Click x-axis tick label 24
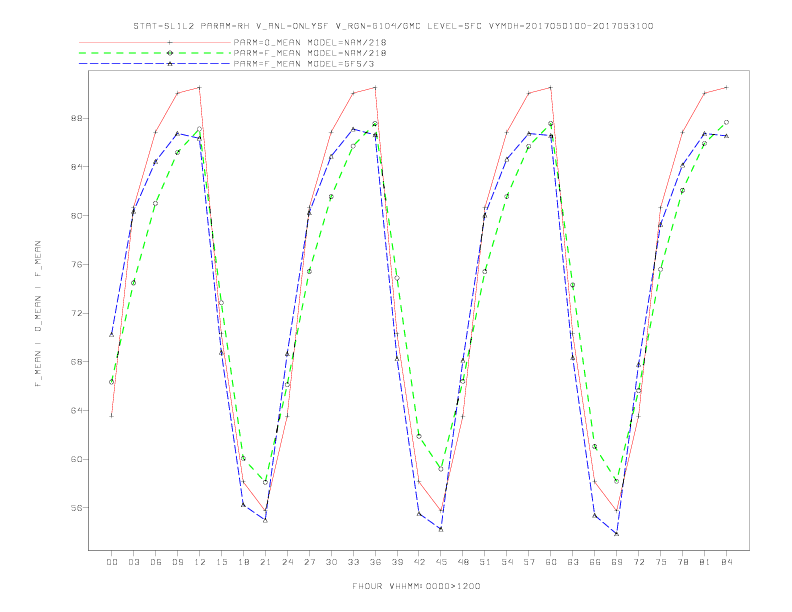Image resolution: width=792 pixels, height=612 pixels. [287, 562]
